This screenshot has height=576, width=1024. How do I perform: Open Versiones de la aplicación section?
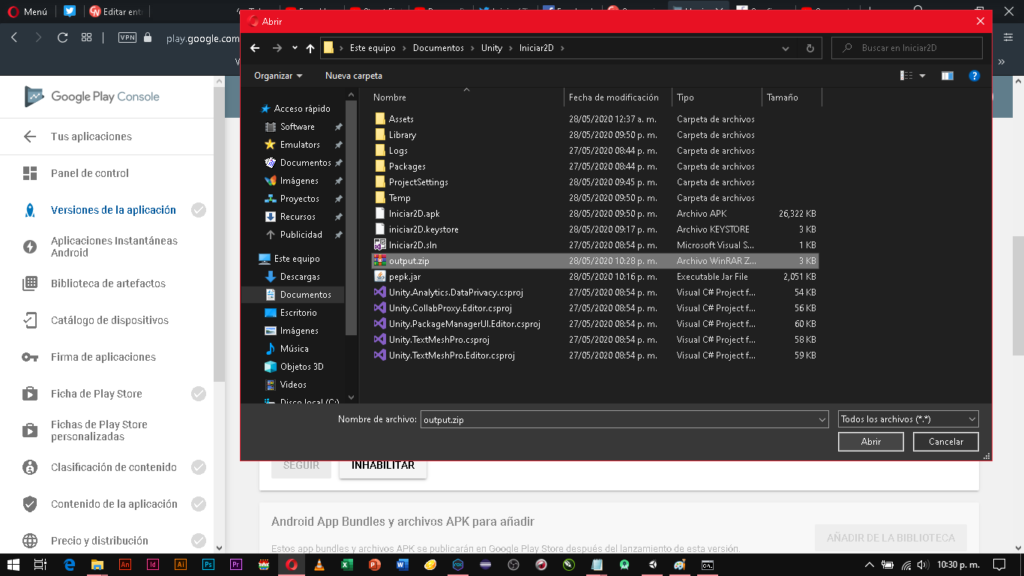(x=113, y=210)
